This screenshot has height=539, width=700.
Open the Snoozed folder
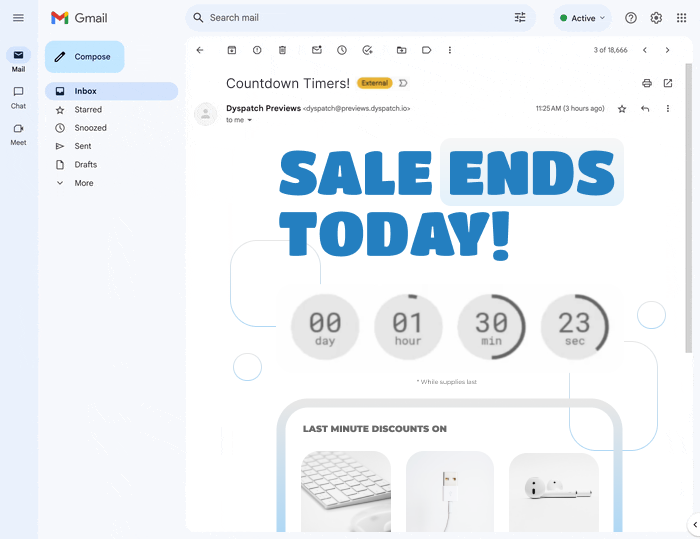point(111,128)
